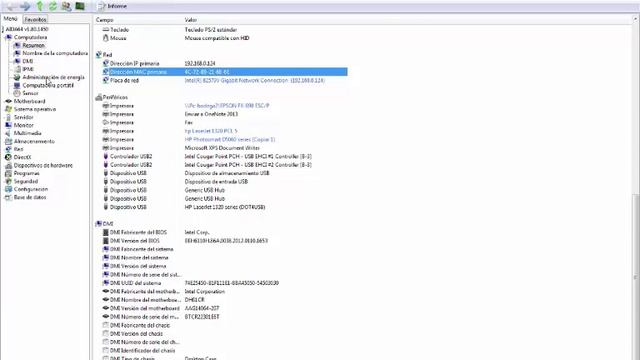Sort by the Campo column header
640x360 pixels.
(x=104, y=20)
